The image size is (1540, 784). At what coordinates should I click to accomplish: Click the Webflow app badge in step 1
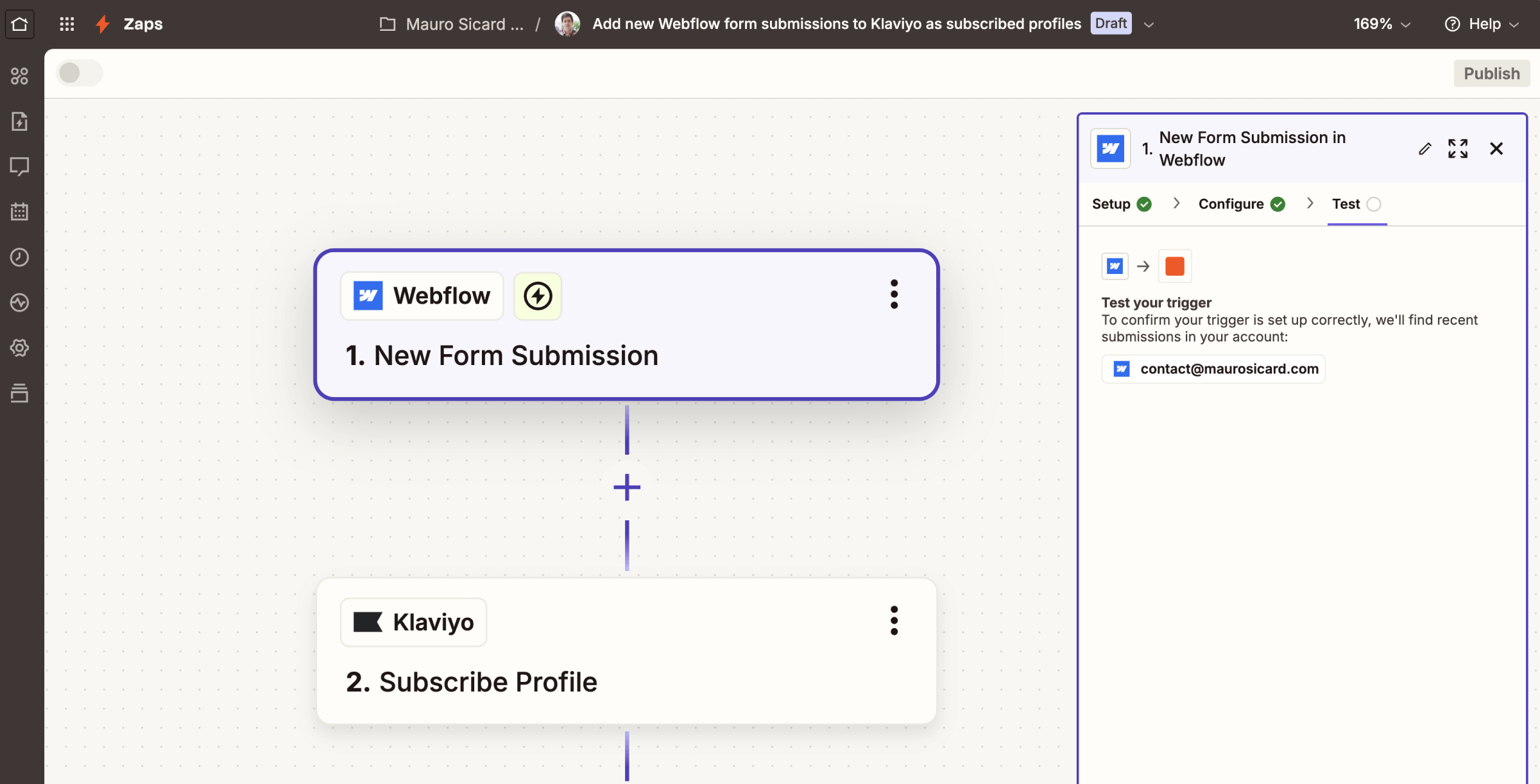click(x=422, y=296)
